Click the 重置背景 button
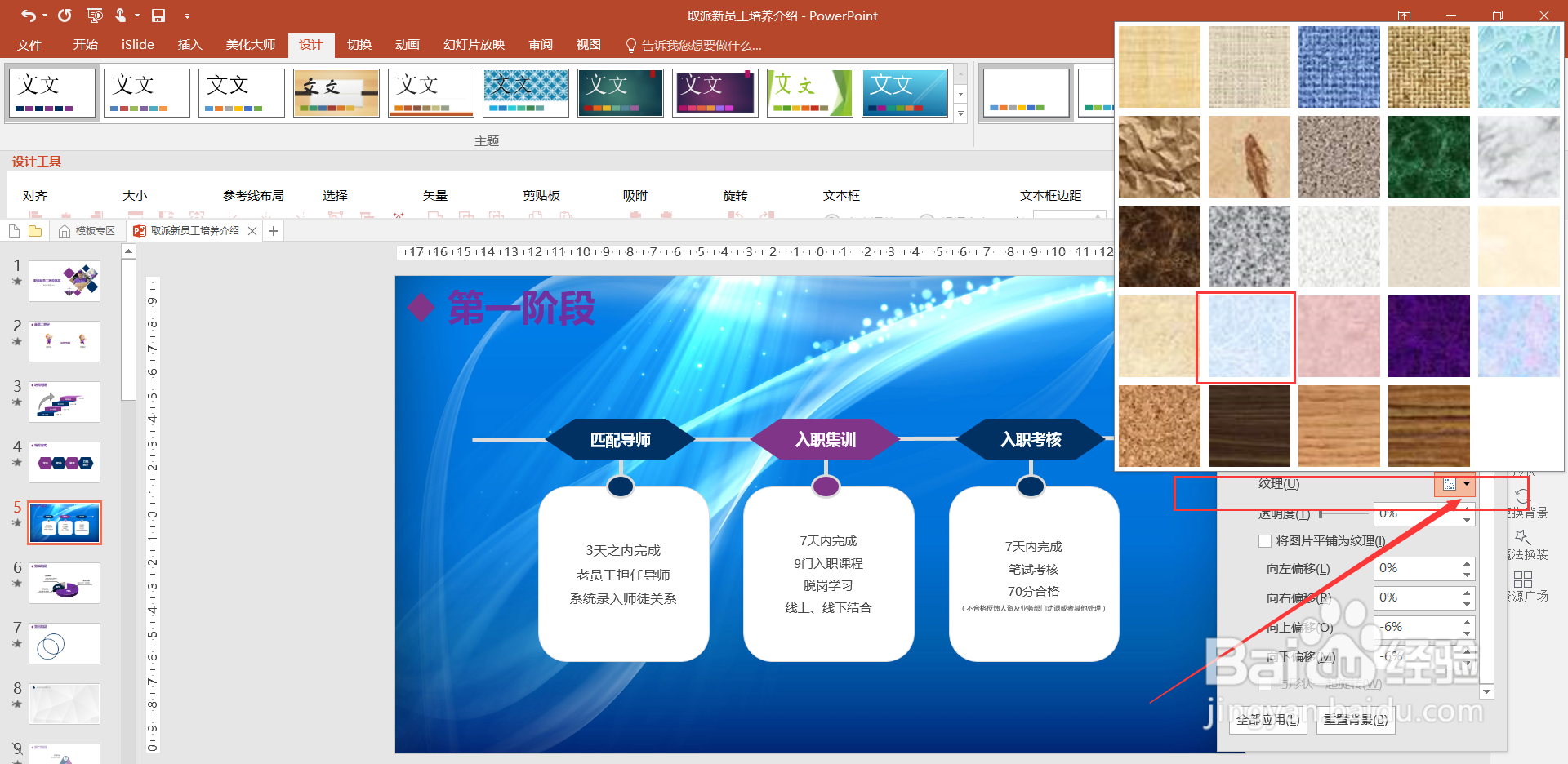1568x764 pixels. point(1356,719)
